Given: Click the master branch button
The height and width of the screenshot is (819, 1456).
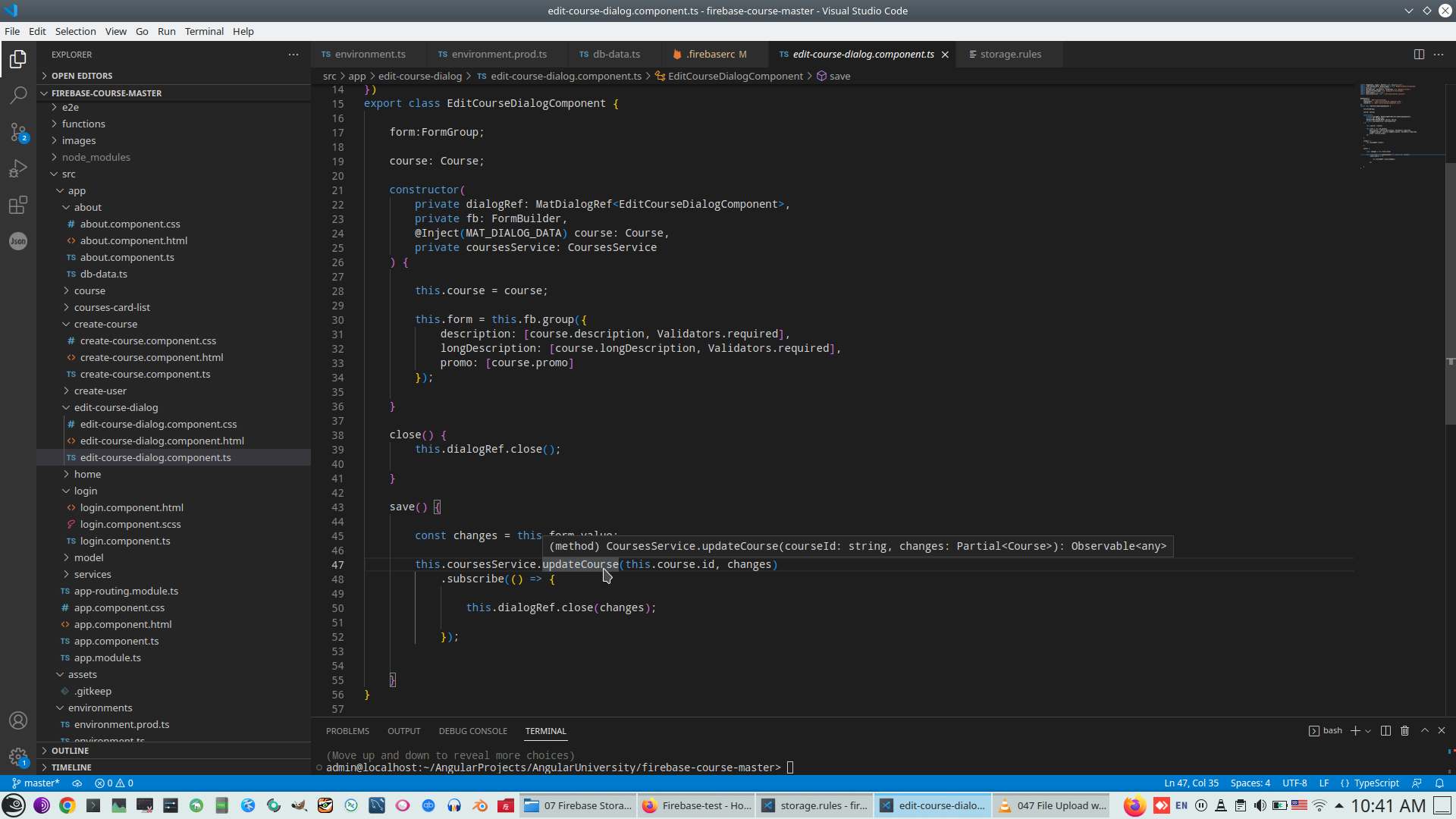Looking at the screenshot, I should tap(36, 783).
